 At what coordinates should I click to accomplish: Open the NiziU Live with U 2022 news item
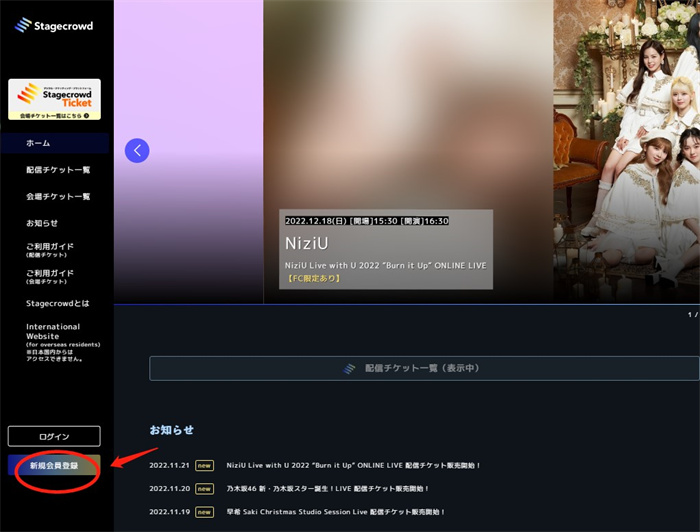pyautogui.click(x=353, y=465)
